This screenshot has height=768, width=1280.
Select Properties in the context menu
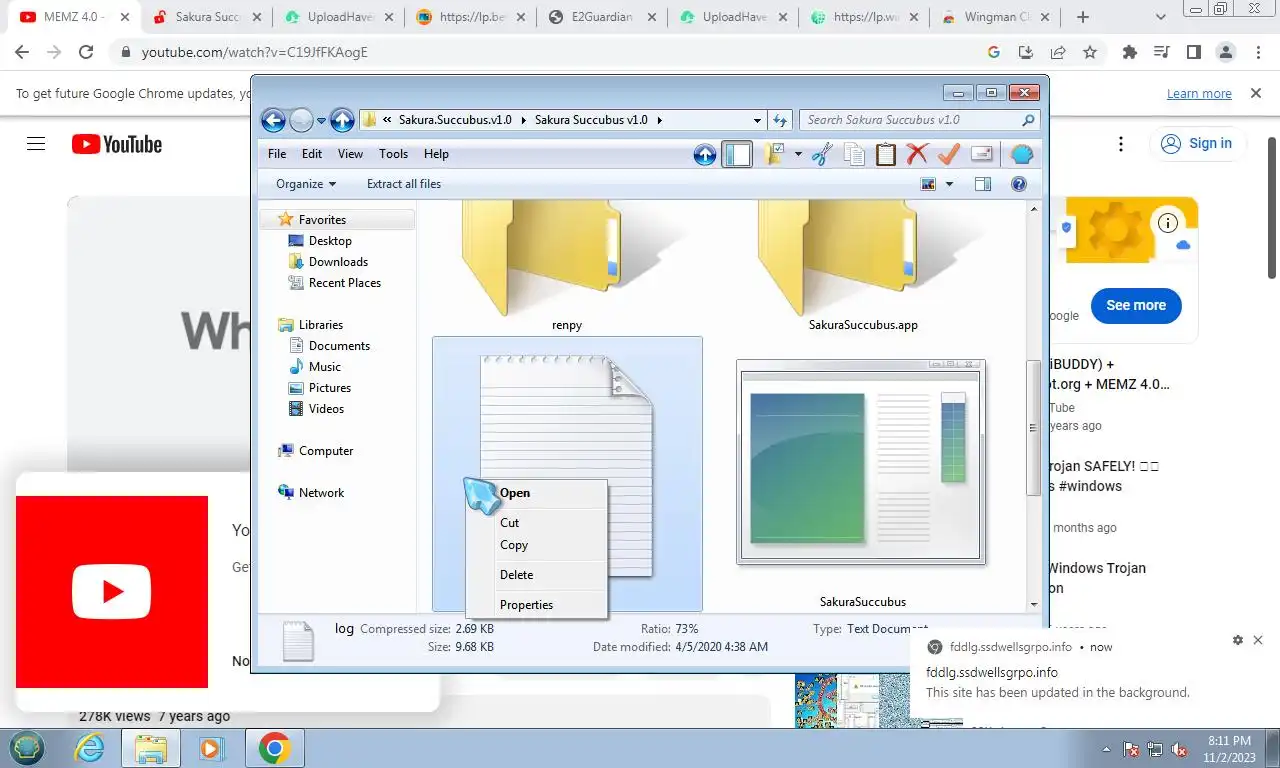pos(537,605)
